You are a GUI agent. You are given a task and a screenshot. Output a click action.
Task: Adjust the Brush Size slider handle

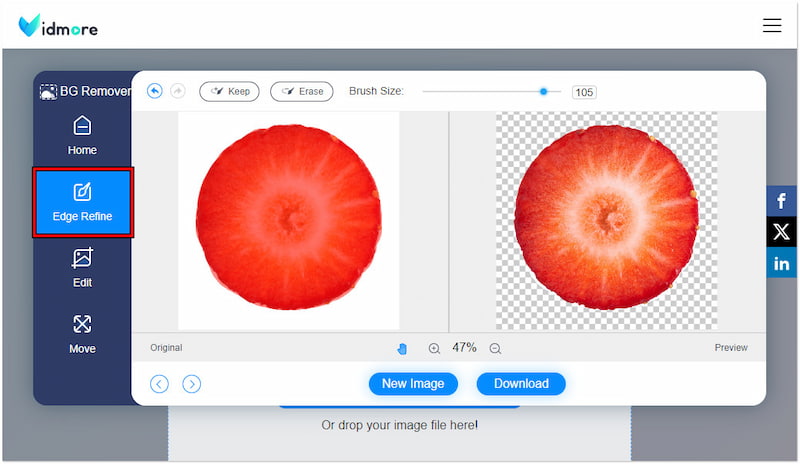543,91
